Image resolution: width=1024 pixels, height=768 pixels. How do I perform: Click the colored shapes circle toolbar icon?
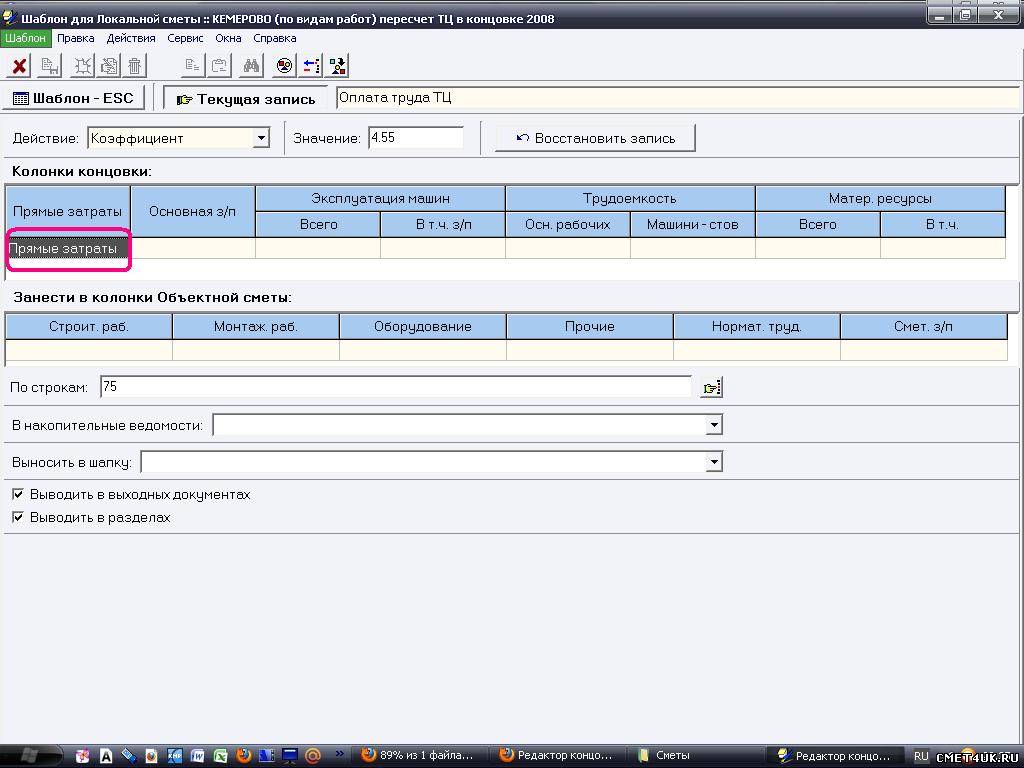tap(285, 66)
